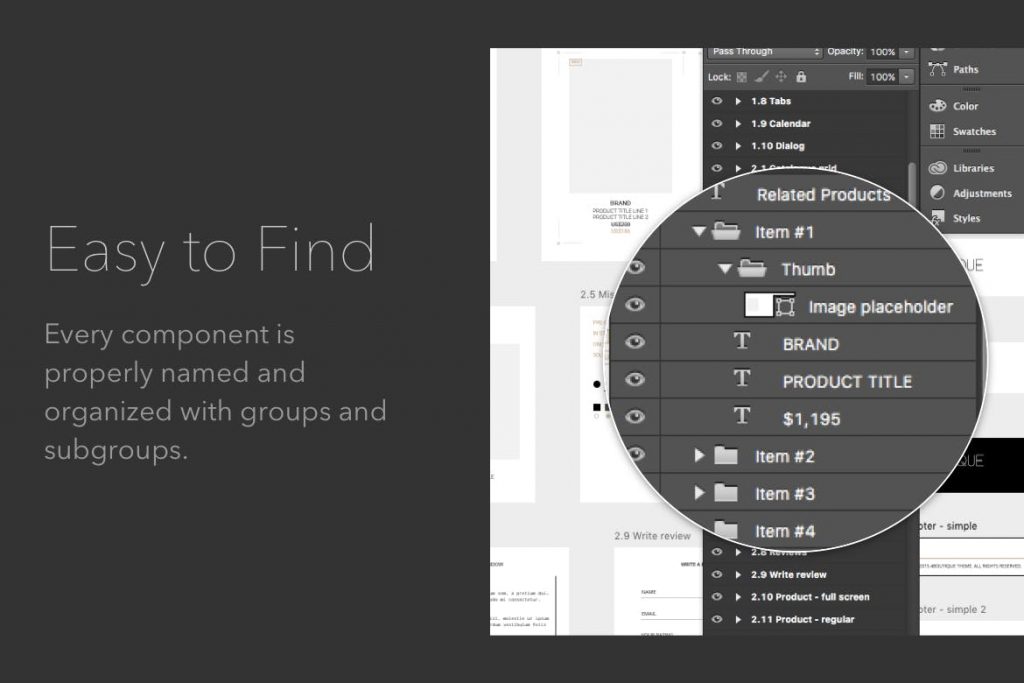The height and width of the screenshot is (683, 1024).
Task: Collapse the Thumb group
Action: click(x=724, y=268)
